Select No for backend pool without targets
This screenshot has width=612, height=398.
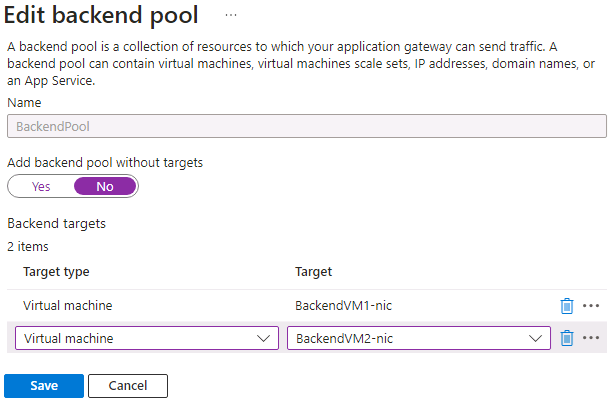105,187
